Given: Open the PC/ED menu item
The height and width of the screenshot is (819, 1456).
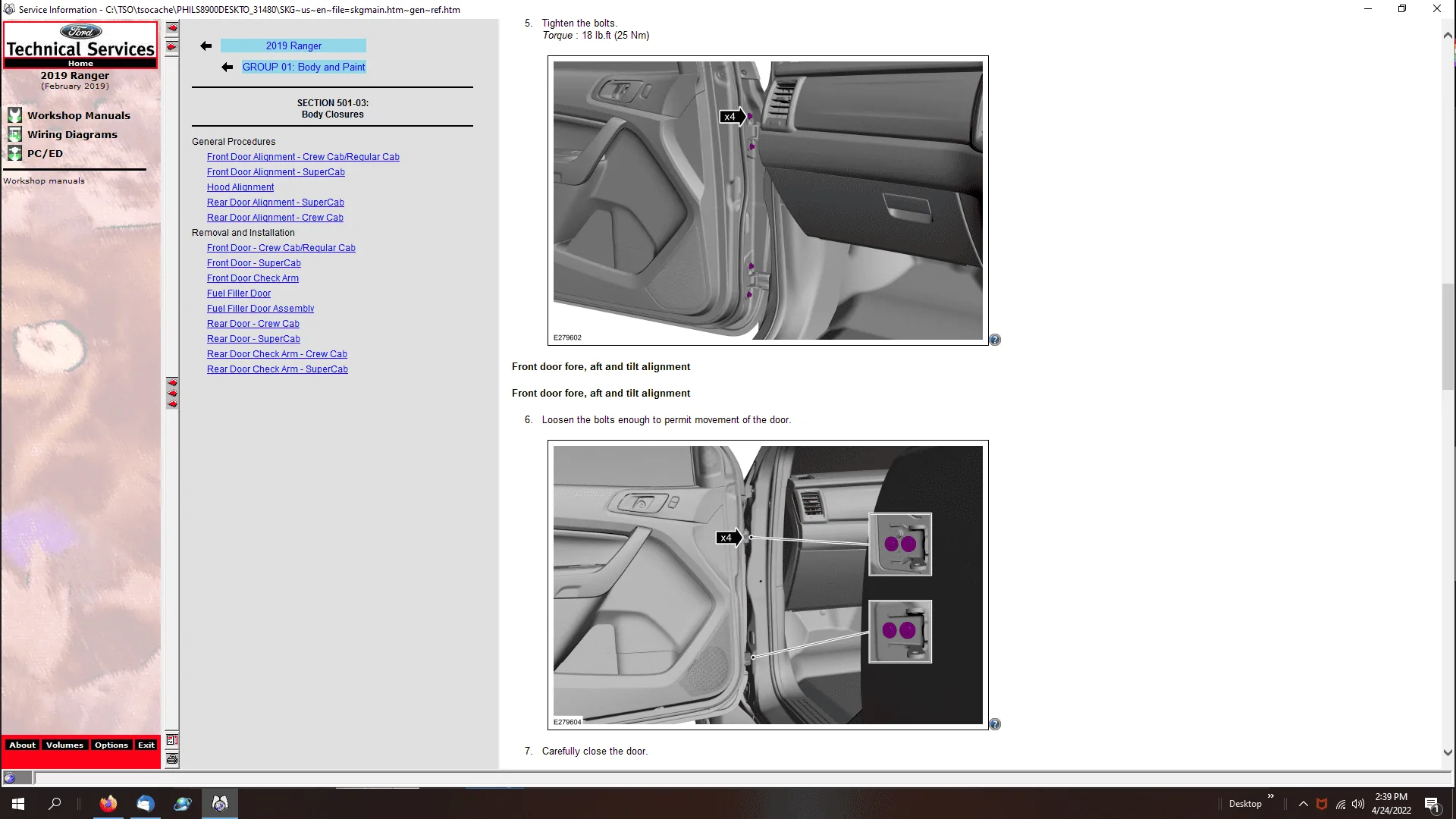Looking at the screenshot, I should [x=45, y=154].
